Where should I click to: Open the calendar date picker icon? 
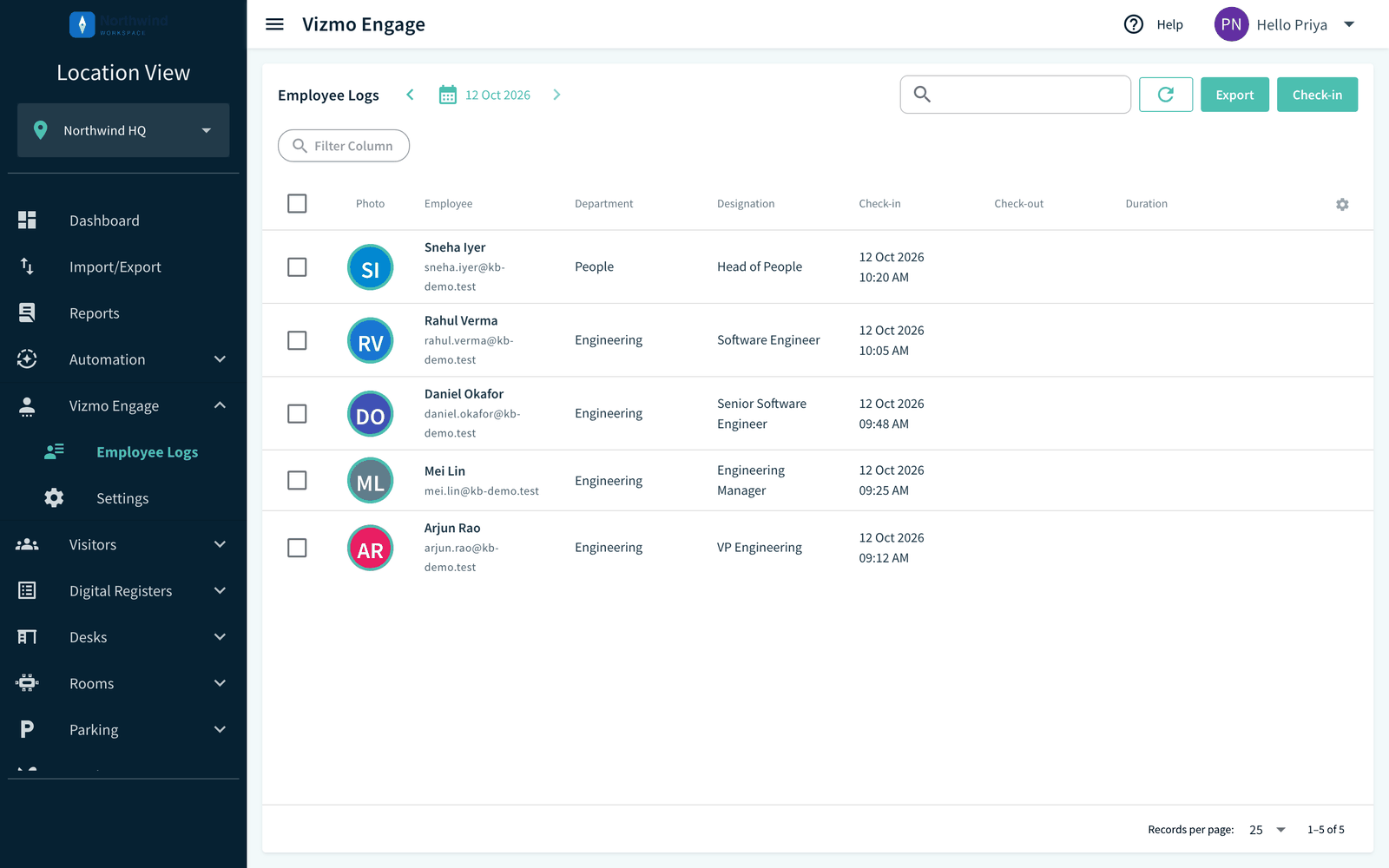pyautogui.click(x=448, y=95)
